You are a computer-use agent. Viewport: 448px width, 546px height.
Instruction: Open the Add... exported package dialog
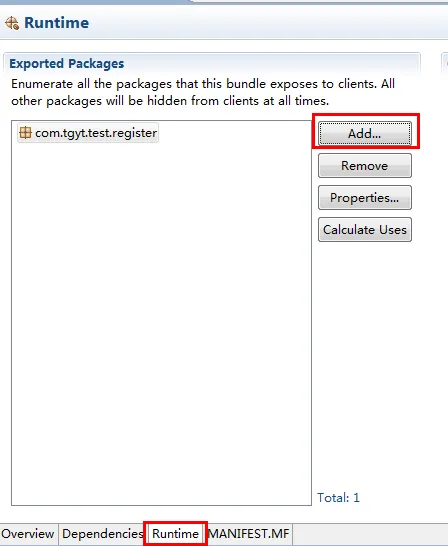pos(365,133)
